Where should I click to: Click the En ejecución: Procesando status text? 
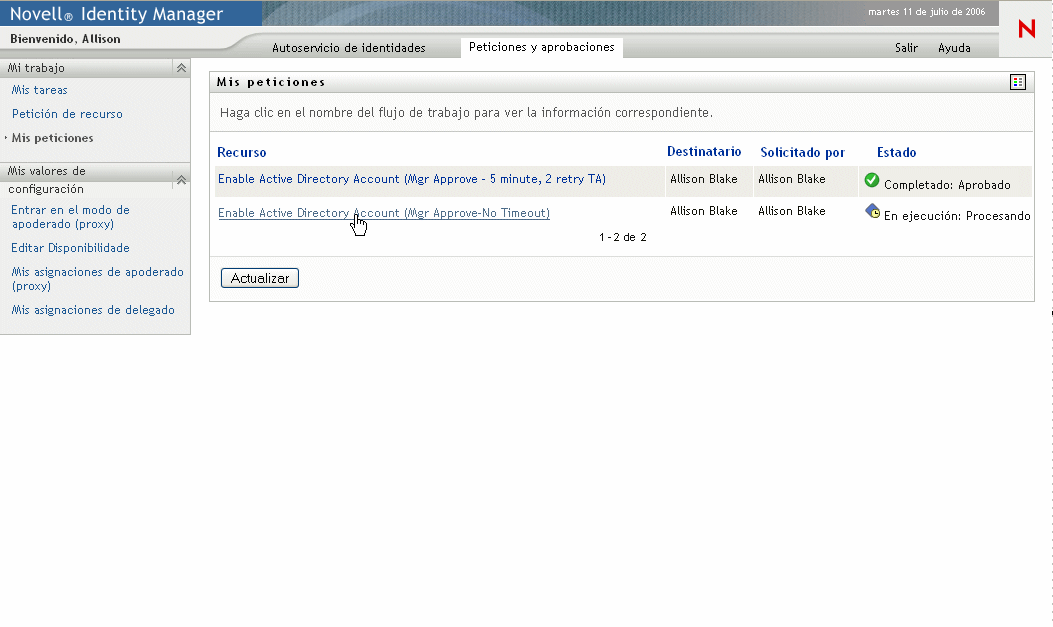957,215
